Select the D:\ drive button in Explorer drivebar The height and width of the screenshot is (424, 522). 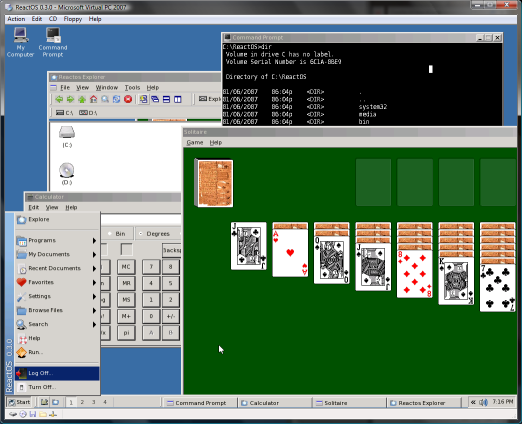(x=88, y=113)
